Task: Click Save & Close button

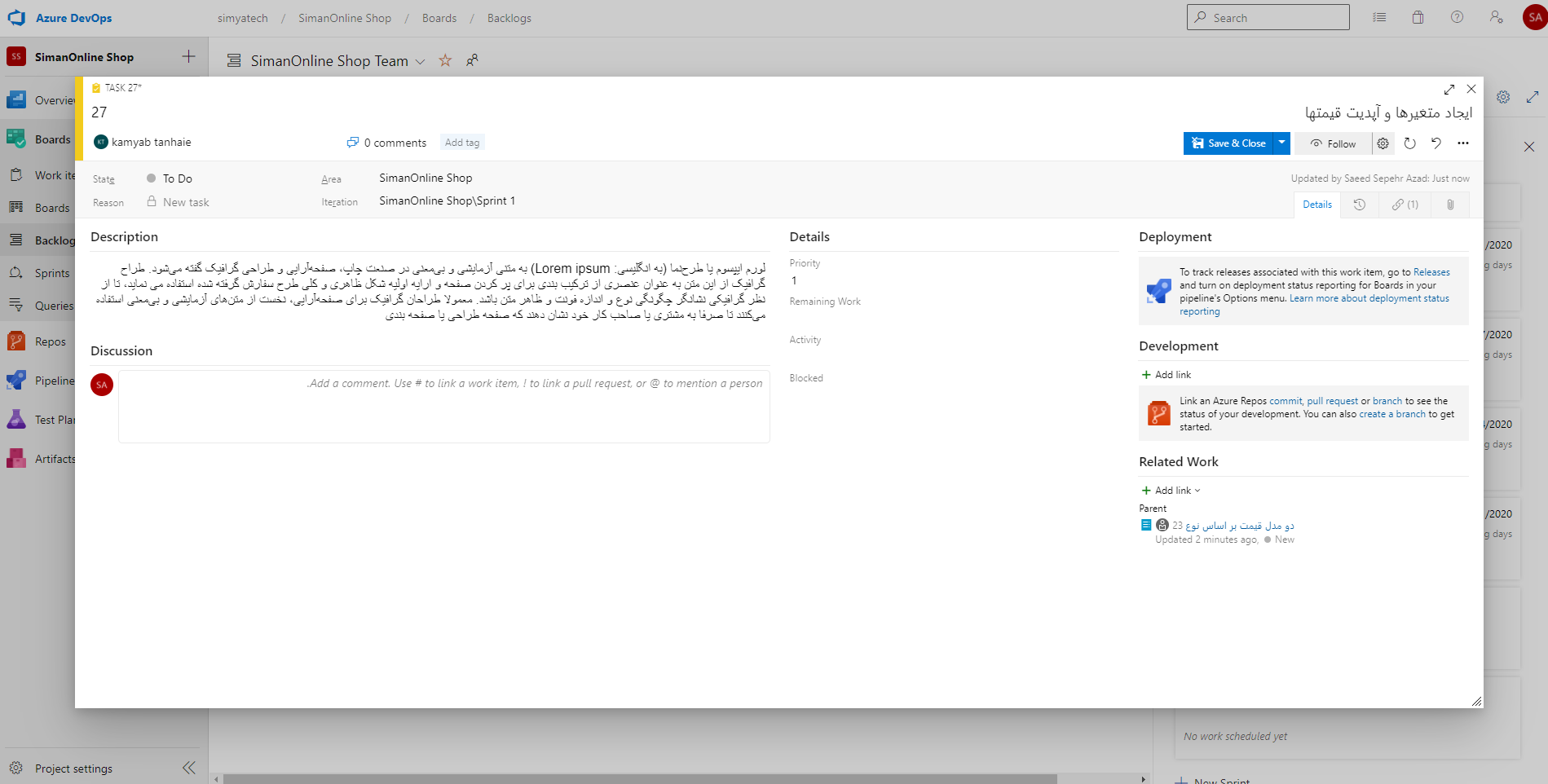Action: 1228,143
